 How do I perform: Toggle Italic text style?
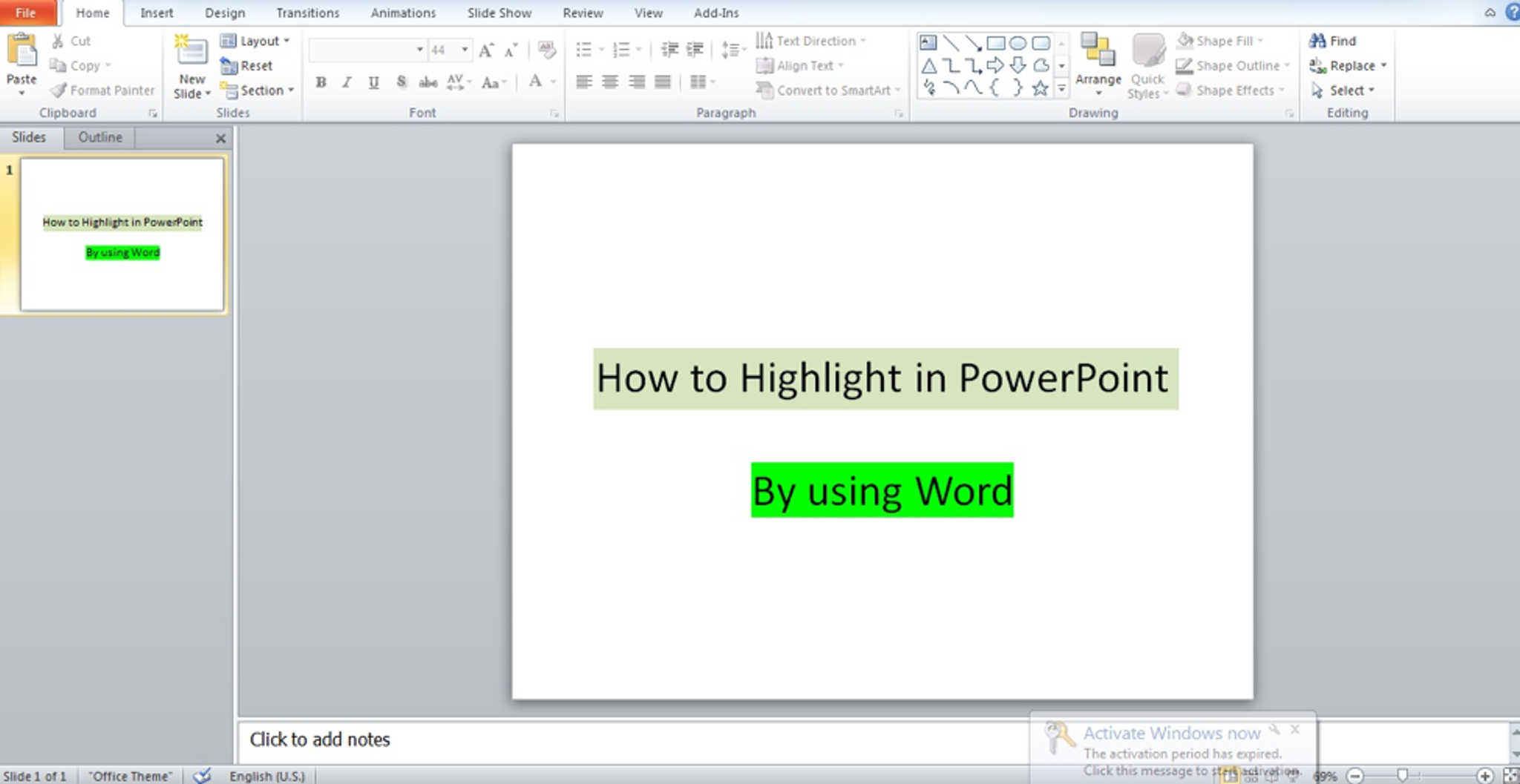347,82
